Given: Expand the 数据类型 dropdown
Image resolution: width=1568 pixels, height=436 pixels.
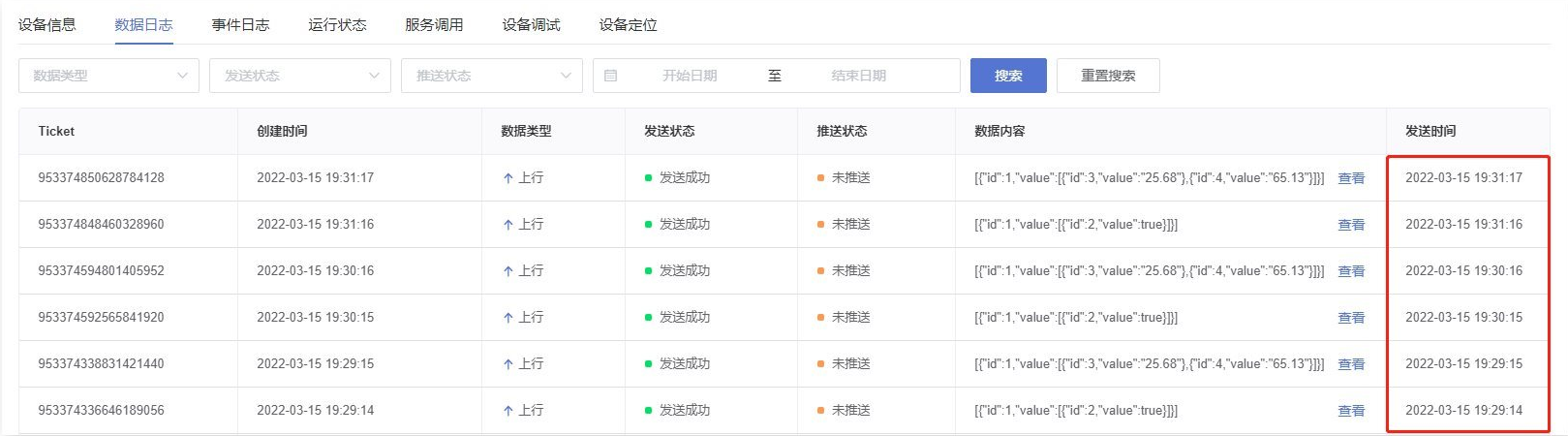Looking at the screenshot, I should (108, 76).
